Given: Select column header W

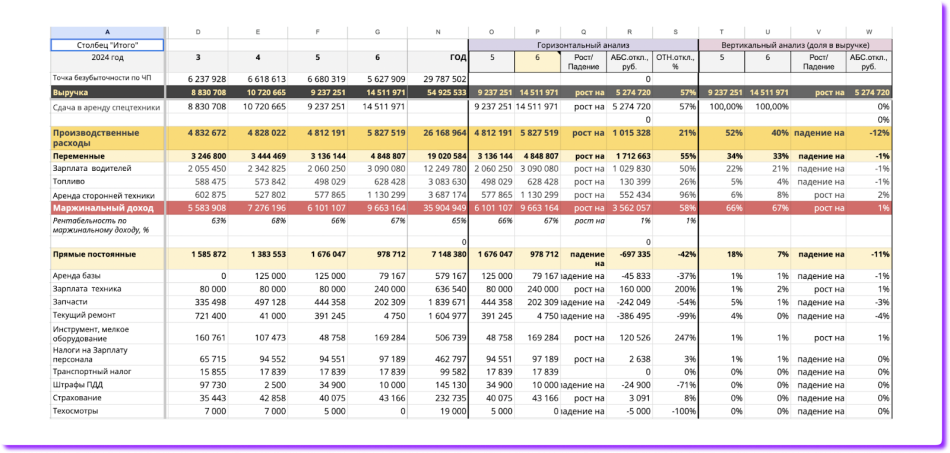Looking at the screenshot, I should [869, 31].
